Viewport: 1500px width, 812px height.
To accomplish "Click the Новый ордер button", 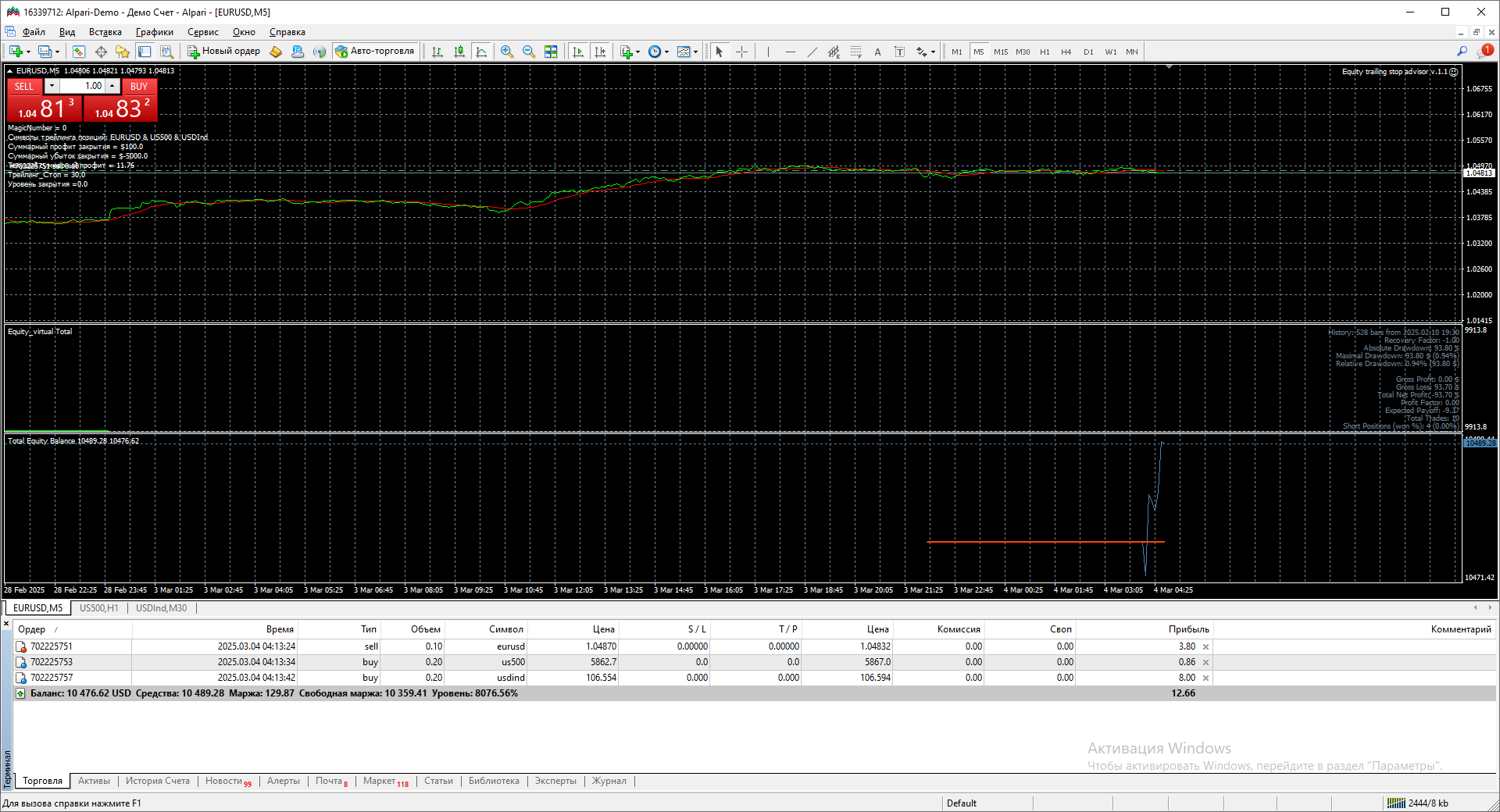I will point(223,52).
